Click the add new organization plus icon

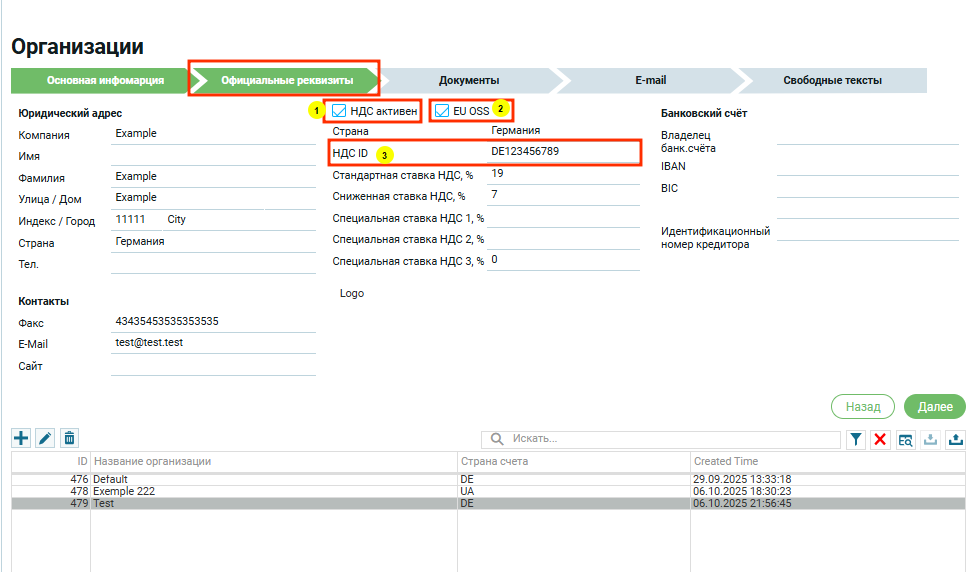pos(21,438)
